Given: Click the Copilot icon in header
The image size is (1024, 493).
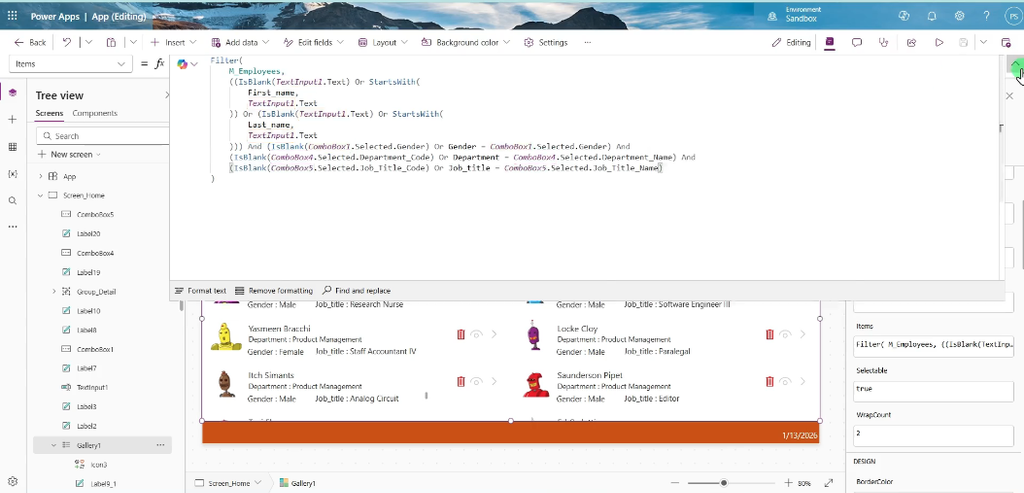Looking at the screenshot, I should pyautogui.click(x=904, y=16).
